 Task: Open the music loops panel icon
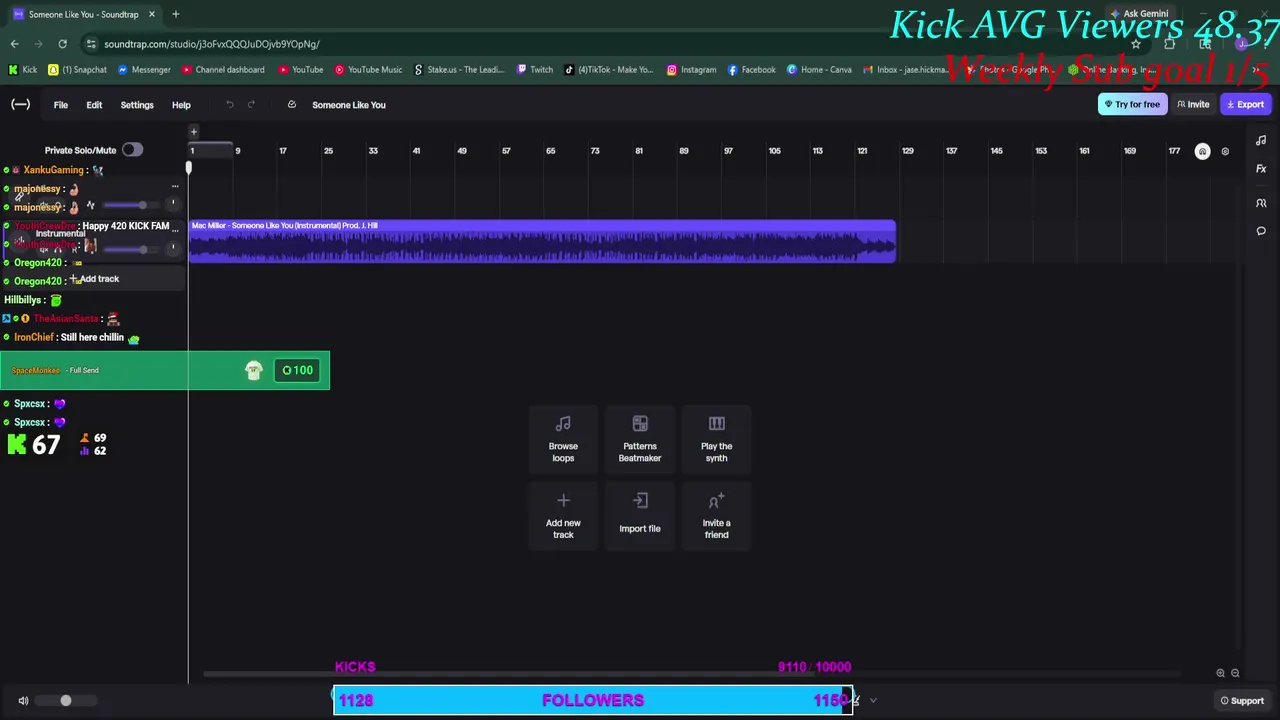click(x=1261, y=140)
